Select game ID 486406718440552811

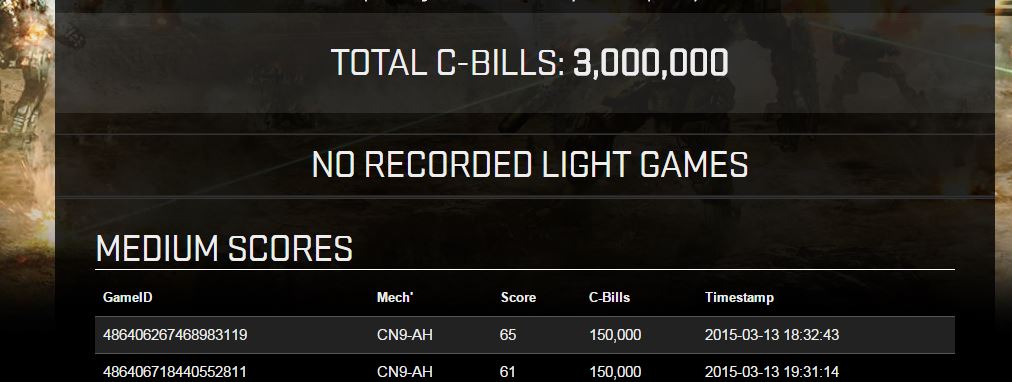coord(175,372)
